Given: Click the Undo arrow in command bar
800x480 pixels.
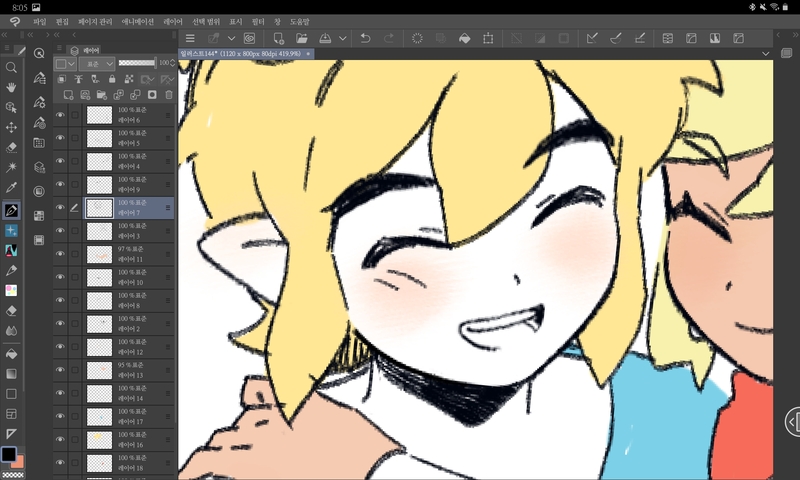Looking at the screenshot, I should (x=365, y=38).
